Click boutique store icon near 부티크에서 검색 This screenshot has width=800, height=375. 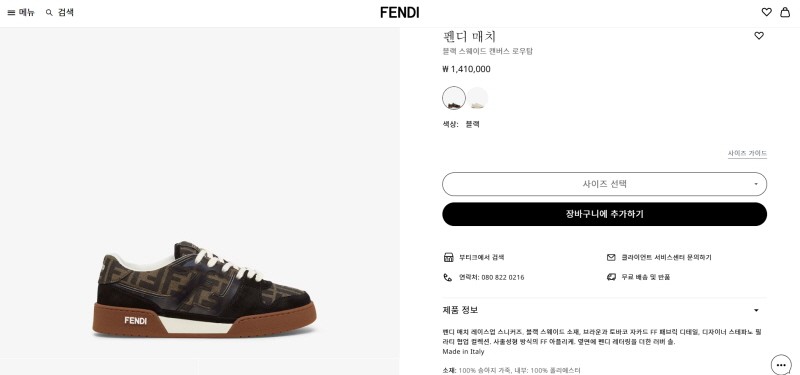point(448,257)
